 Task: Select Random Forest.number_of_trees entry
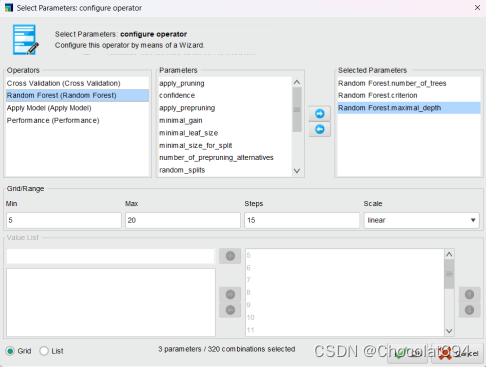click(409, 83)
